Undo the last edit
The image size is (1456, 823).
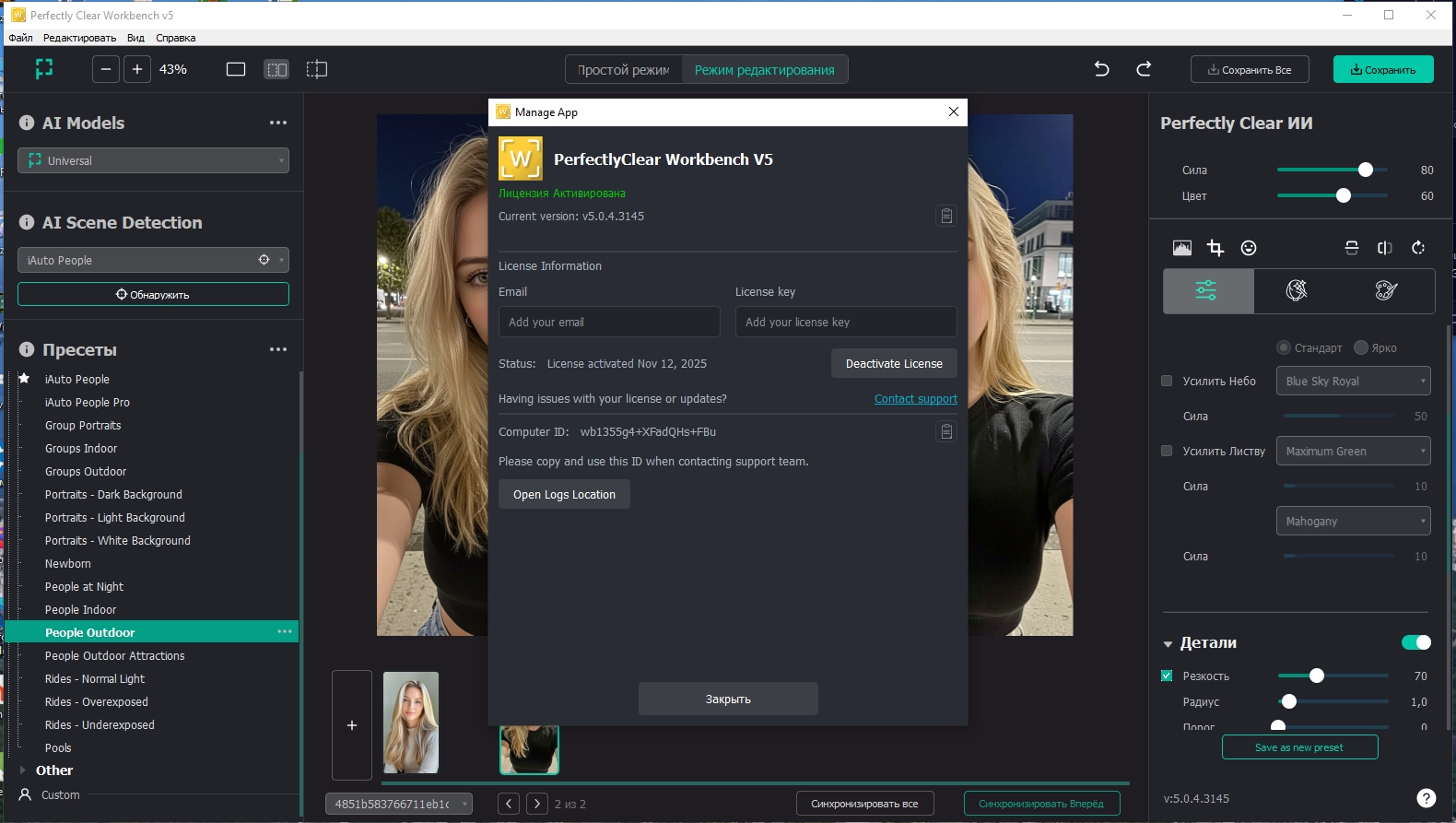pyautogui.click(x=1101, y=69)
